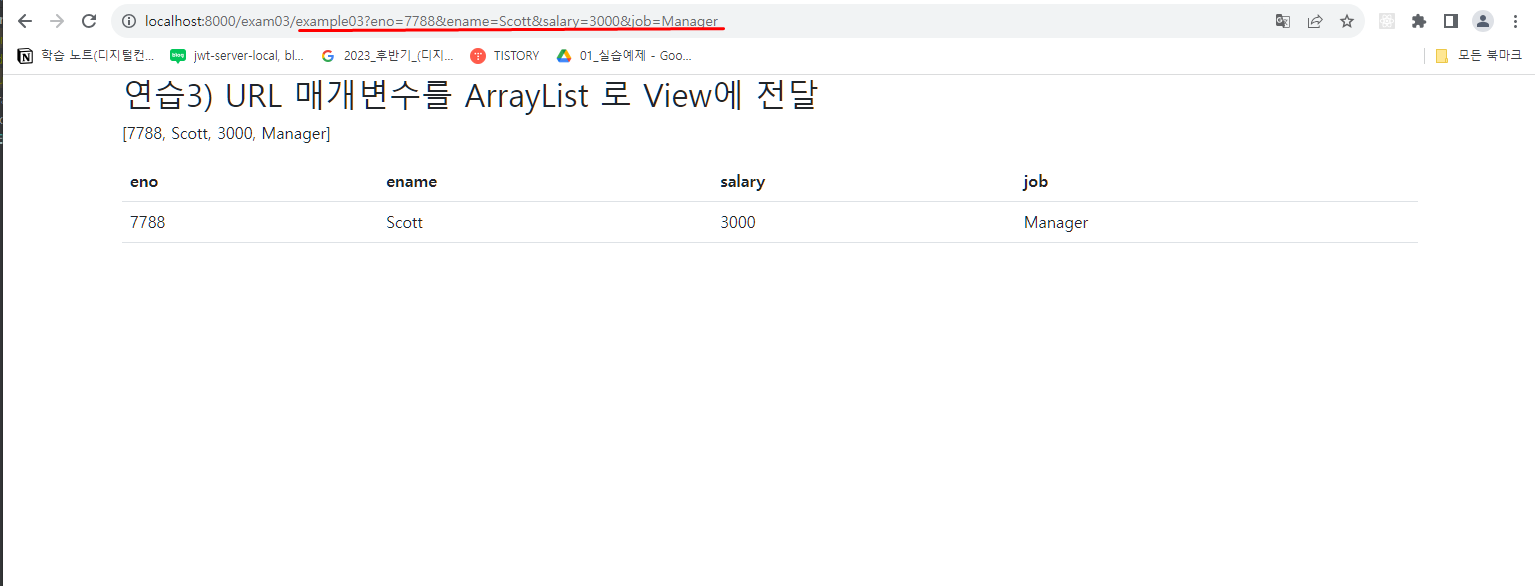Toggle the browser side panel
This screenshot has width=1535, height=586.
(x=1450, y=21)
